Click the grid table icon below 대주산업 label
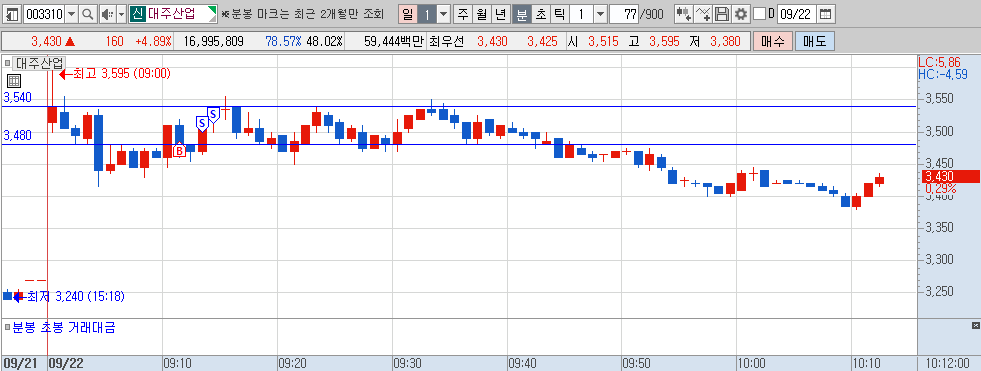This screenshot has height=371, width=981. click(x=14, y=81)
